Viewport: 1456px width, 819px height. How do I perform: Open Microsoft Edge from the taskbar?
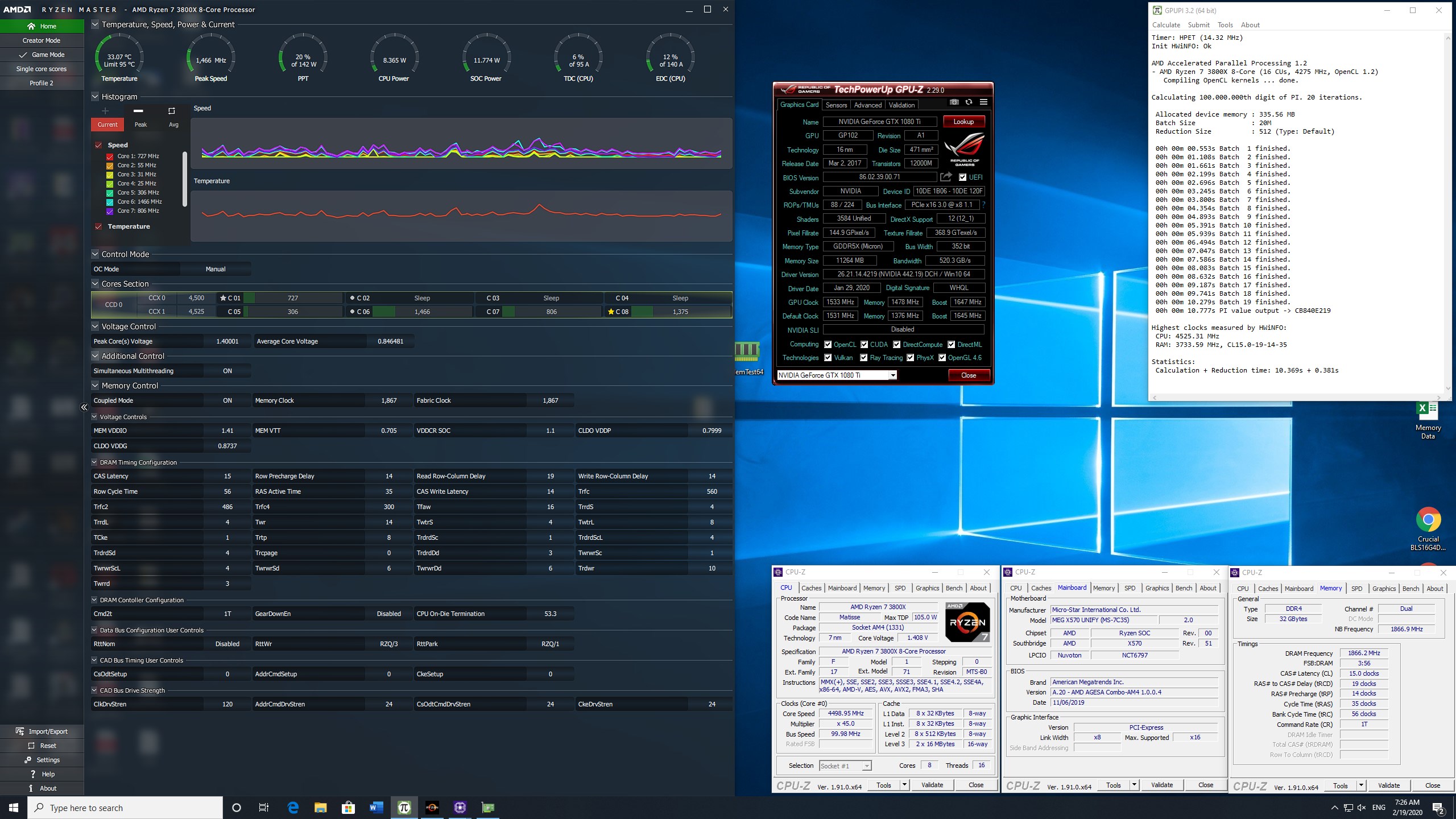point(293,808)
